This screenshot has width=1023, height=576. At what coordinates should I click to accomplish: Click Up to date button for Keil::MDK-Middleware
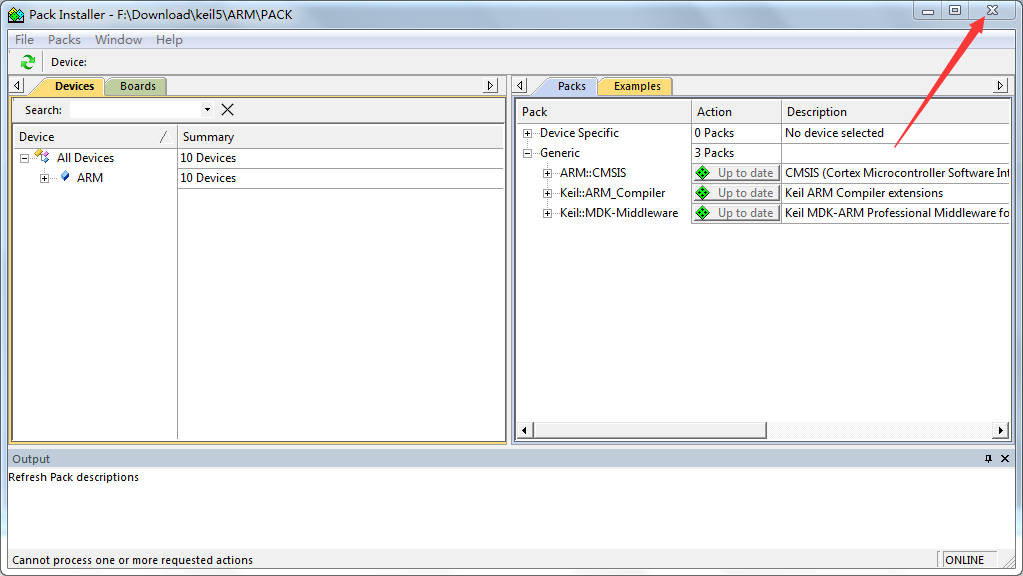[x=736, y=213]
